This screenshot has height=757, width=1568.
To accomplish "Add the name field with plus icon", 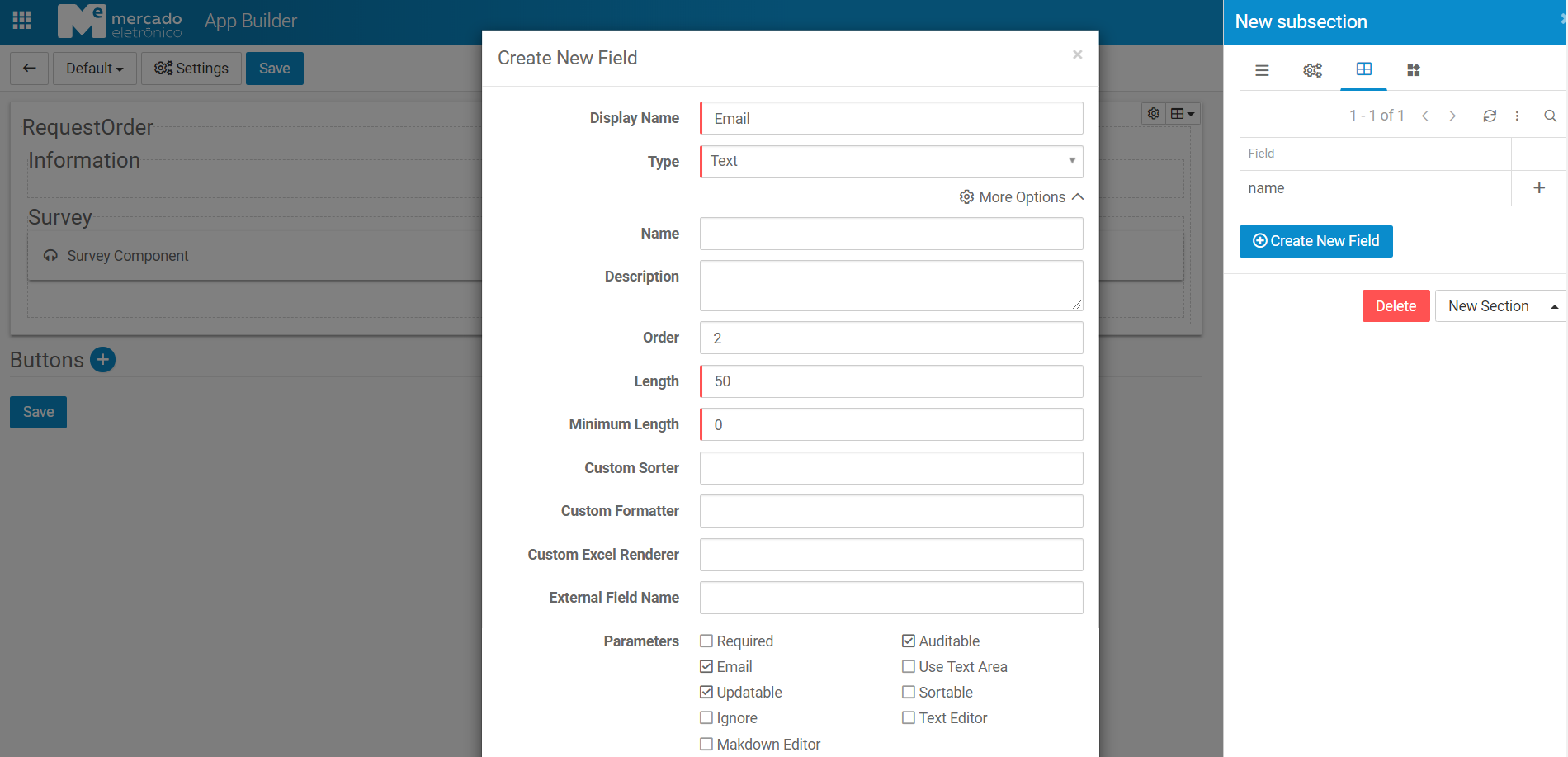I will 1539,188.
